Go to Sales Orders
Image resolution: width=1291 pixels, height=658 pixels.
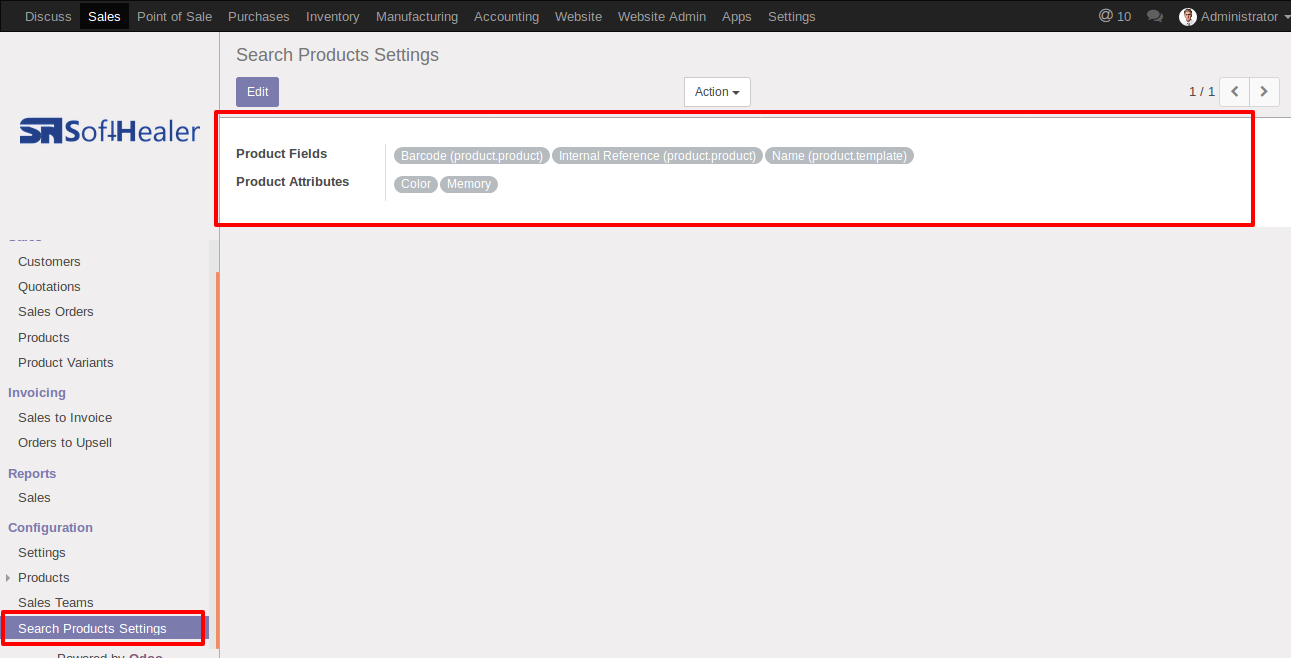pyautogui.click(x=56, y=312)
